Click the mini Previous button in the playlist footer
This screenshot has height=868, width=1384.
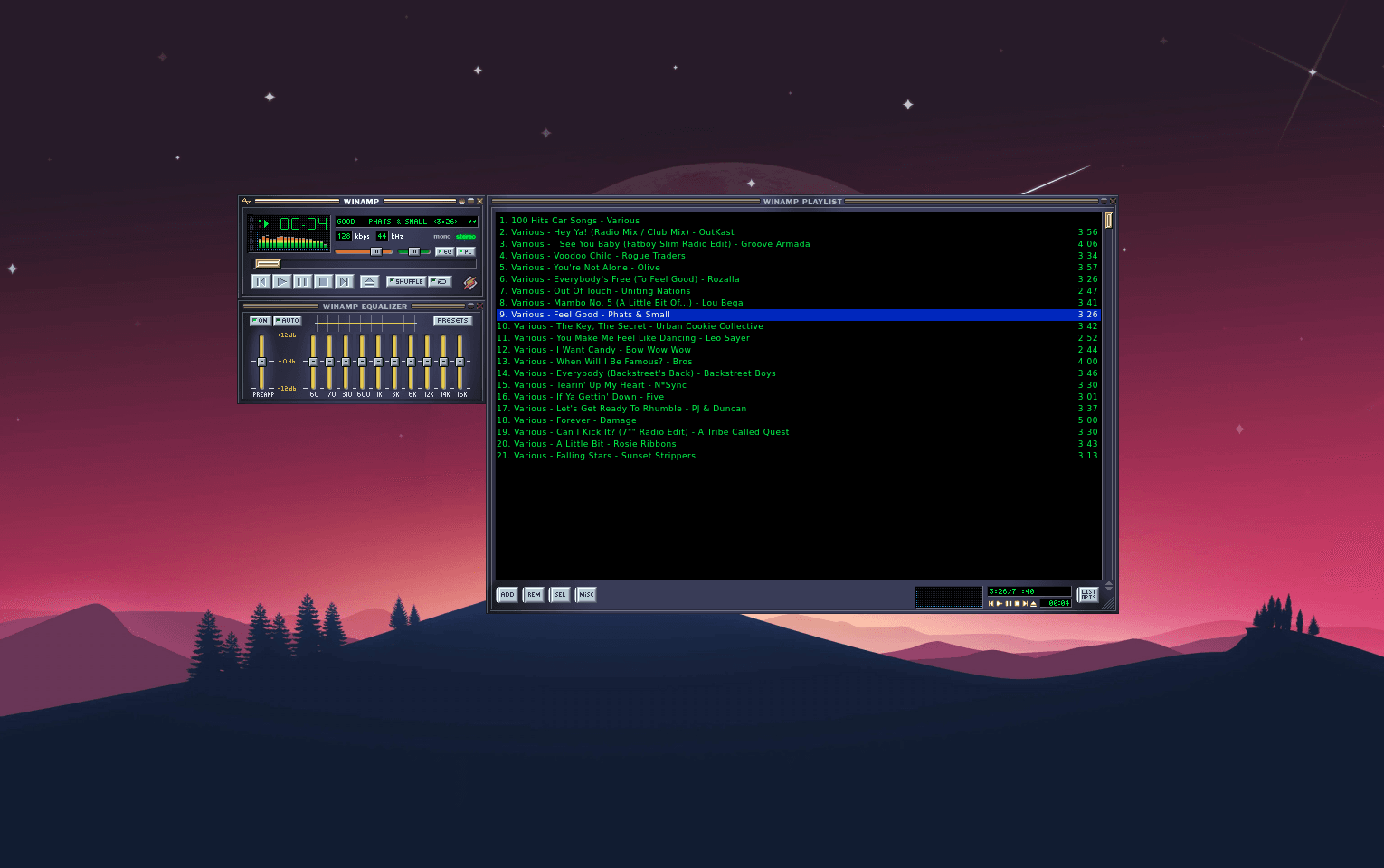tap(991, 603)
